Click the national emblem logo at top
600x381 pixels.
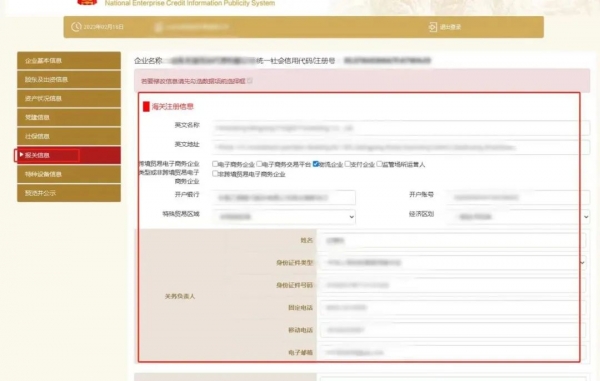pyautogui.click(x=87, y=2)
